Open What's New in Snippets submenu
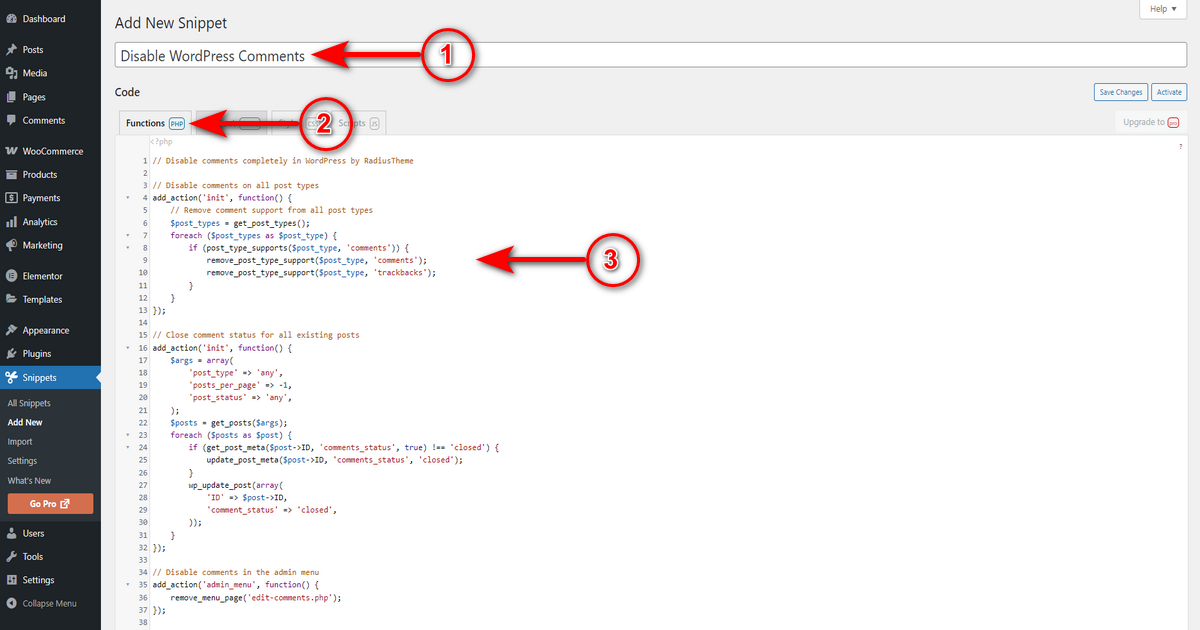This screenshot has height=630, width=1200. [x=29, y=481]
